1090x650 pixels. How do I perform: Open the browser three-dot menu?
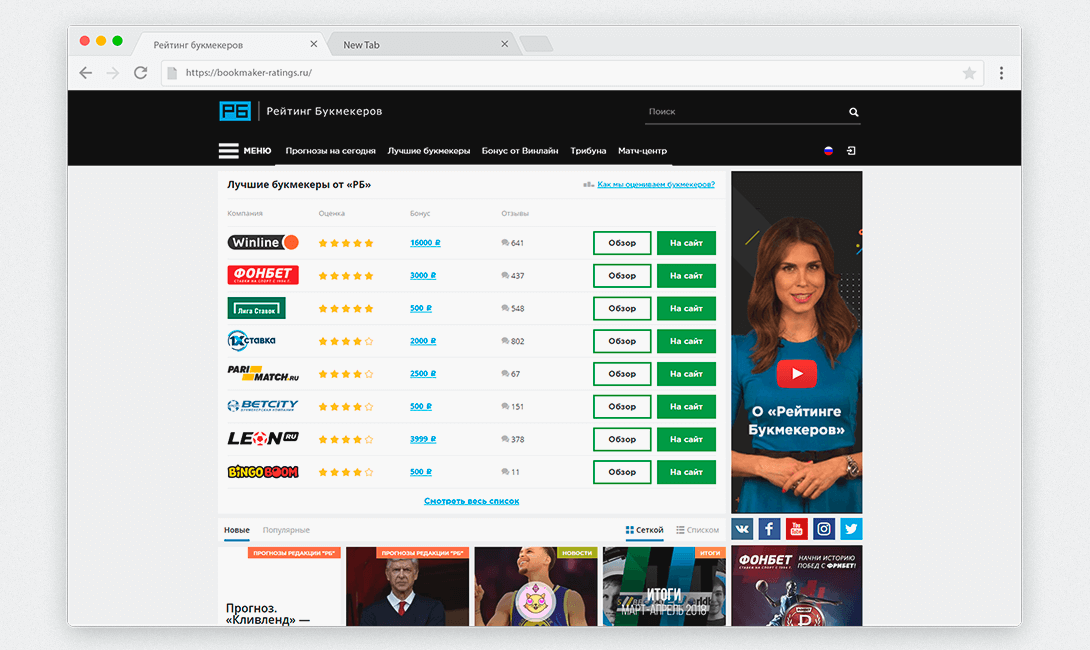coord(1001,73)
